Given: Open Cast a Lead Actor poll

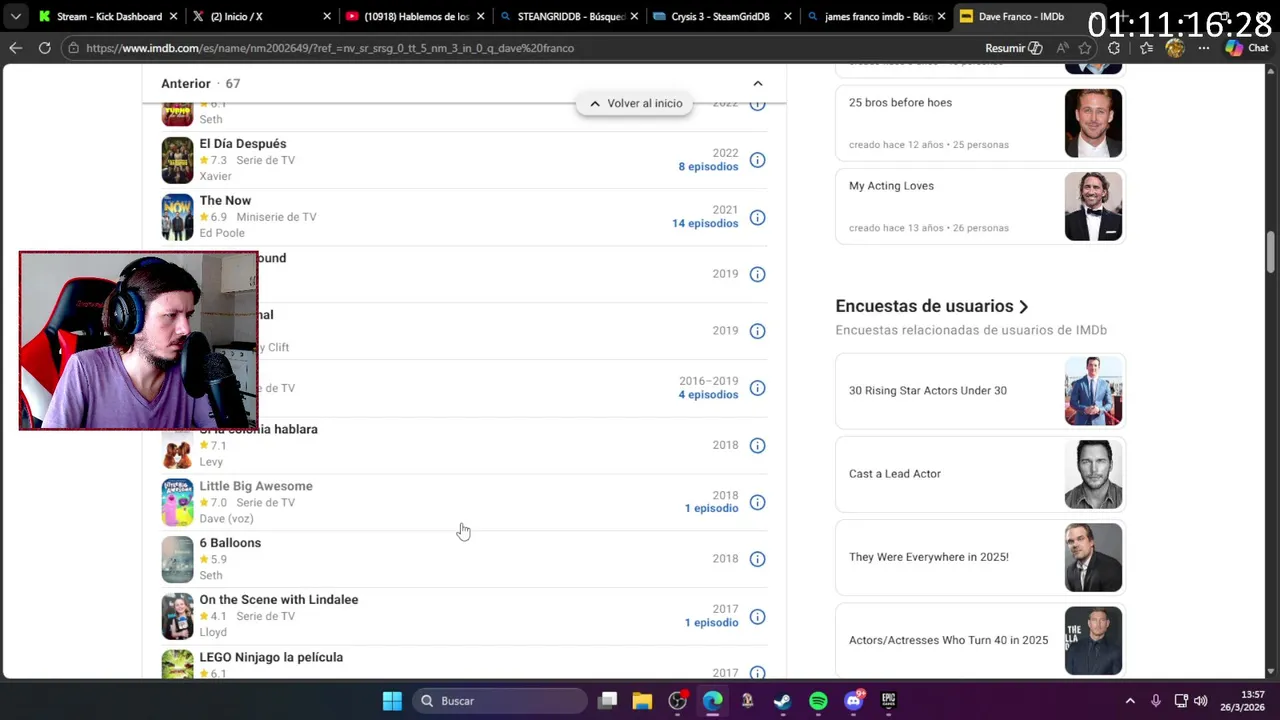Looking at the screenshot, I should (980, 474).
